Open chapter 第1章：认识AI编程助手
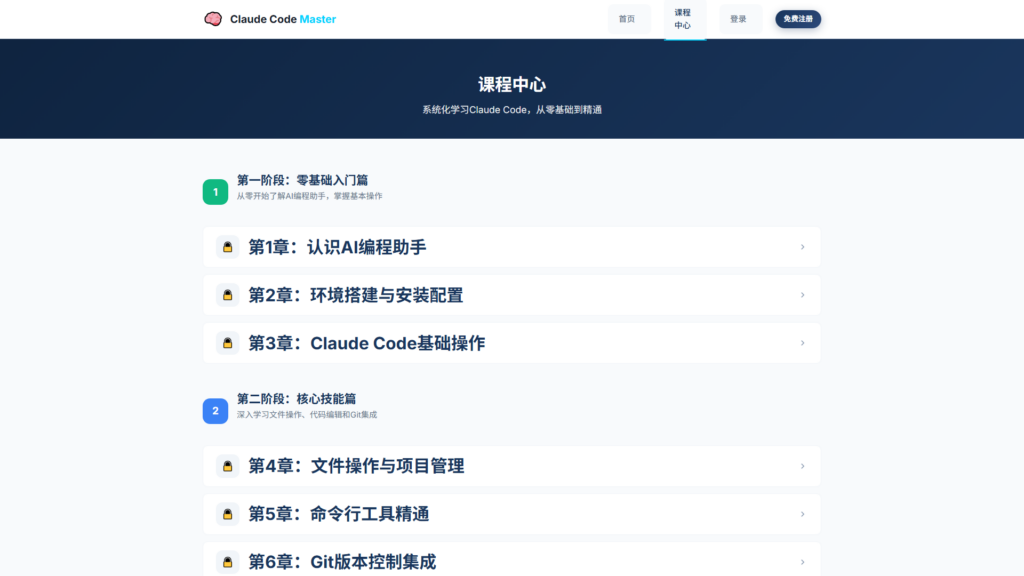 point(512,247)
